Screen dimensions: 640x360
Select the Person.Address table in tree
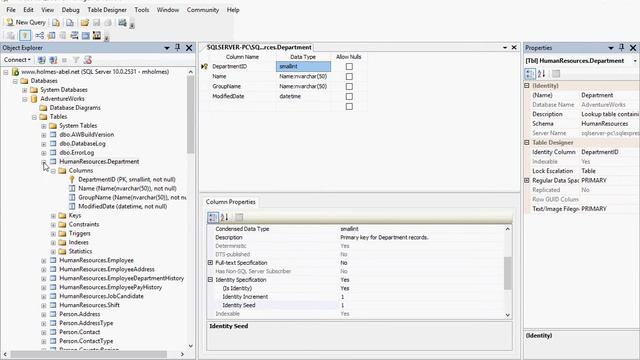pyautogui.click(x=80, y=314)
